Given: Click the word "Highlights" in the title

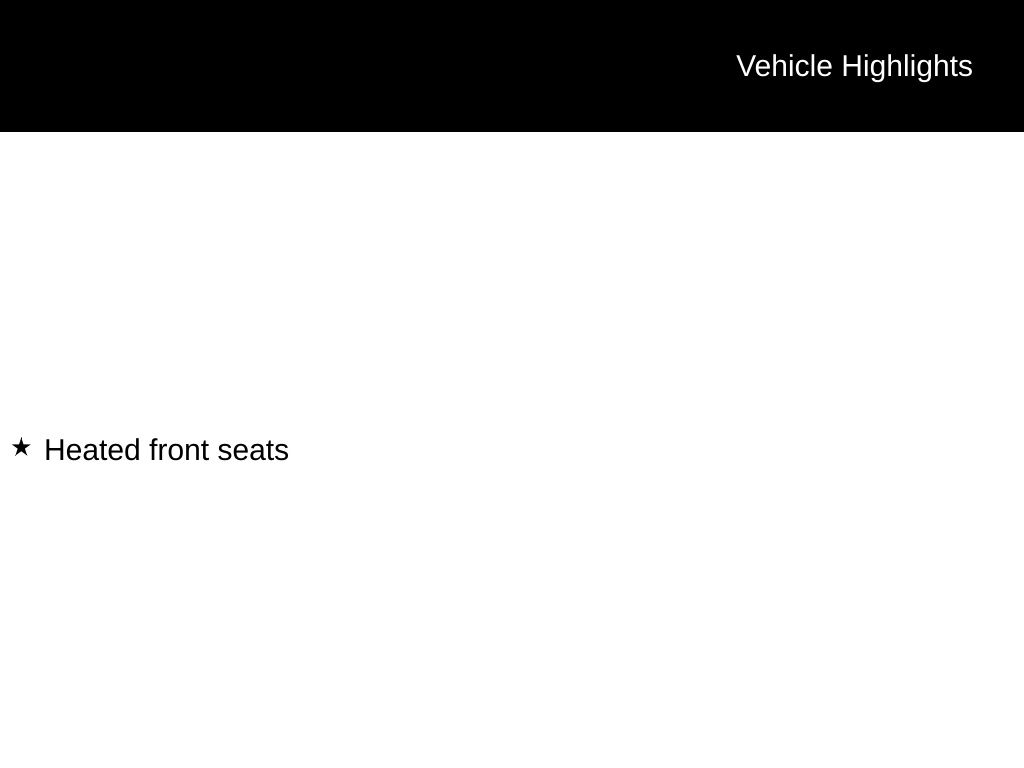Looking at the screenshot, I should tap(907, 66).
